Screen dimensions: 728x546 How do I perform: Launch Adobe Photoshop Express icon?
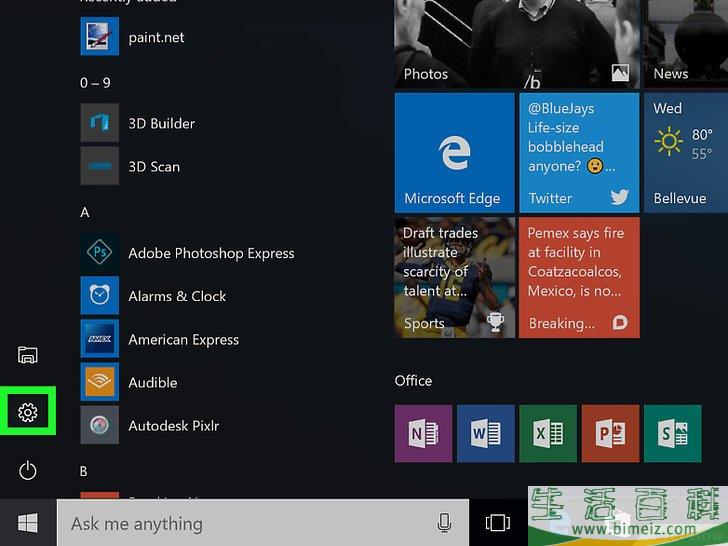pos(99,253)
